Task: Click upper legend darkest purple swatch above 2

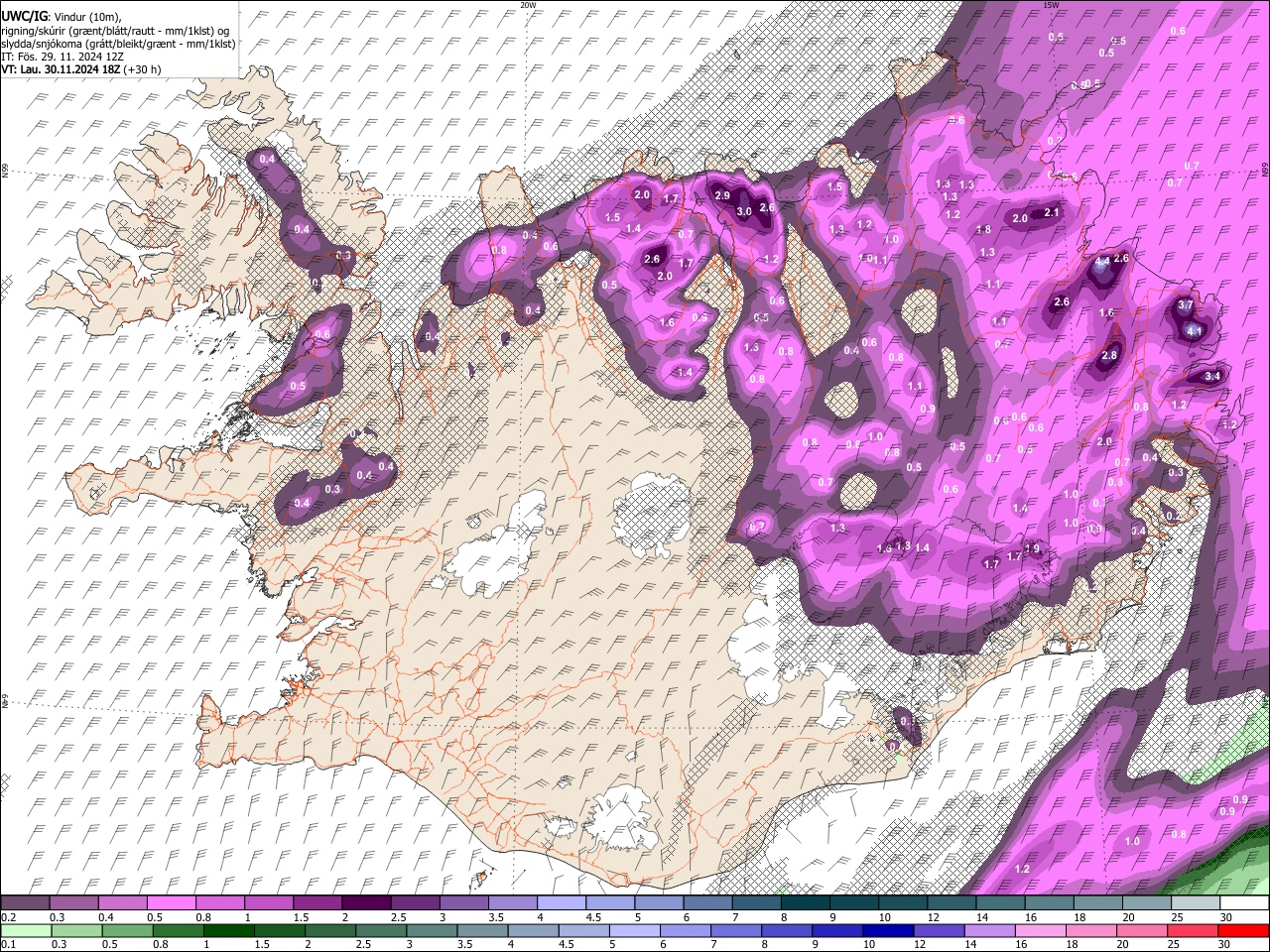Action: pyautogui.click(x=366, y=902)
